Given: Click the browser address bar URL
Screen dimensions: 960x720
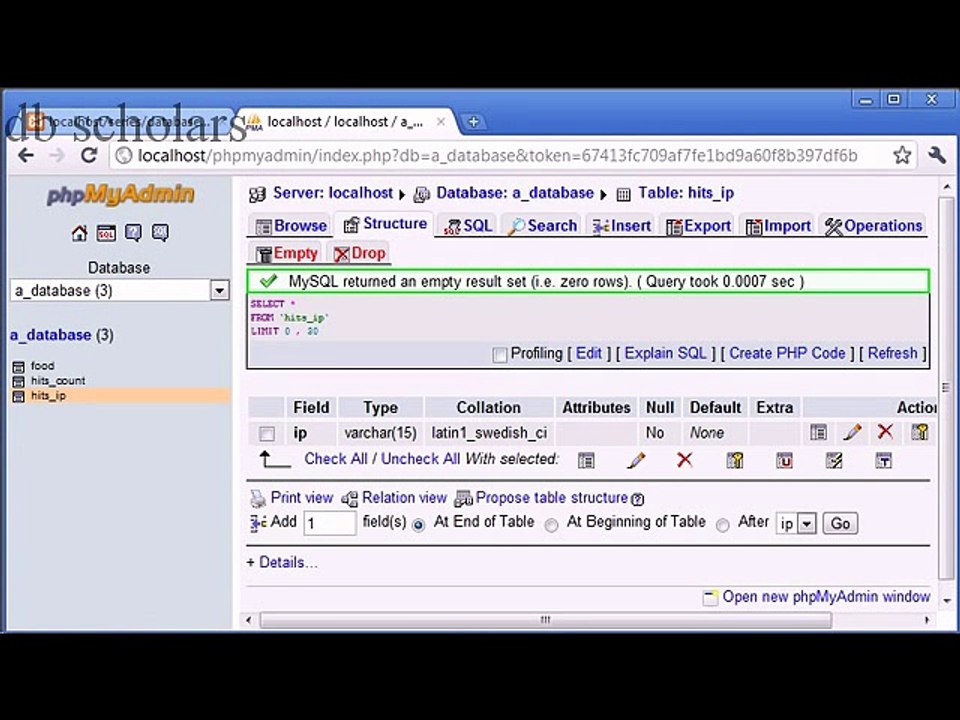Looking at the screenshot, I should click(497, 156).
